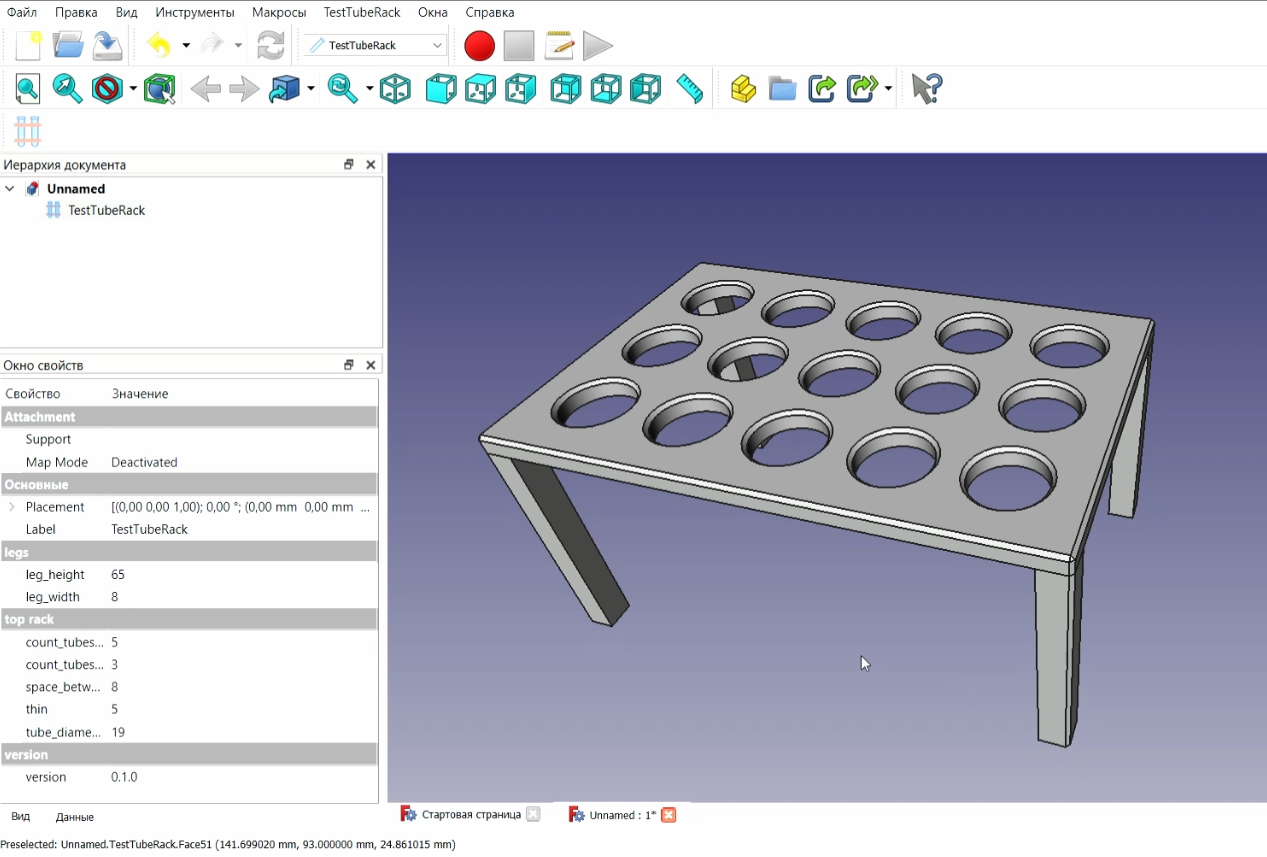Image resolution: width=1267 pixels, height=857 pixels.
Task: Activate the What's This help cursor
Action: coord(927,89)
